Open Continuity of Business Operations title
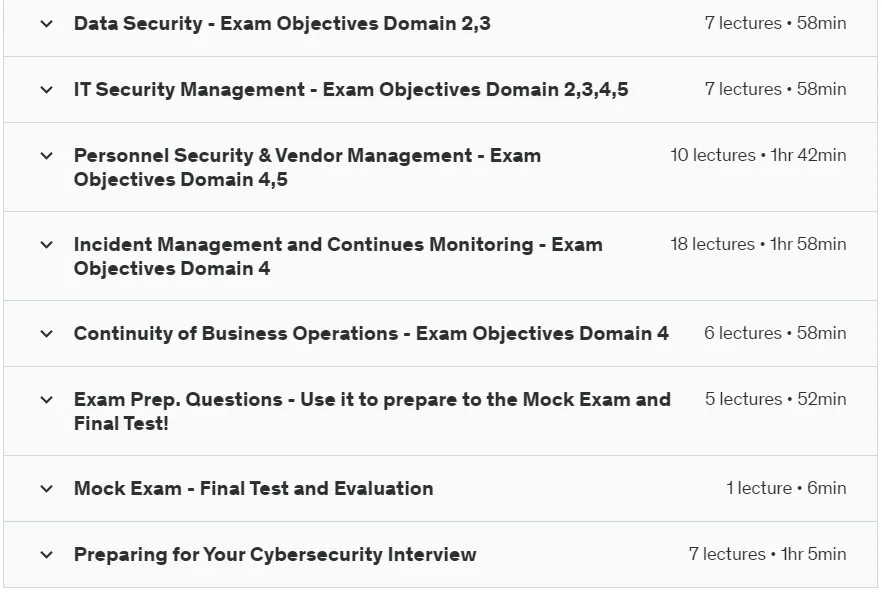The image size is (882, 592). pos(371,333)
